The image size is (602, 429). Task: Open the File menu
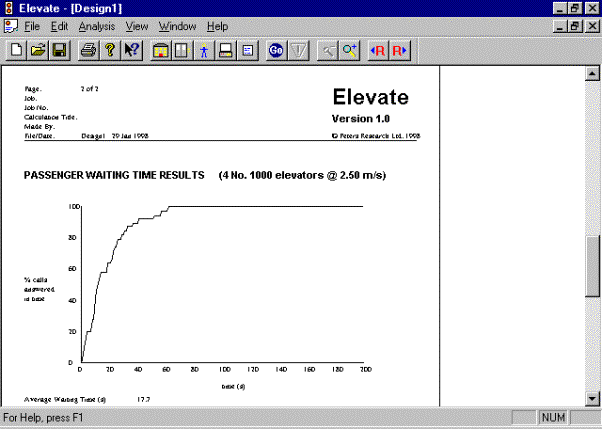(33, 25)
